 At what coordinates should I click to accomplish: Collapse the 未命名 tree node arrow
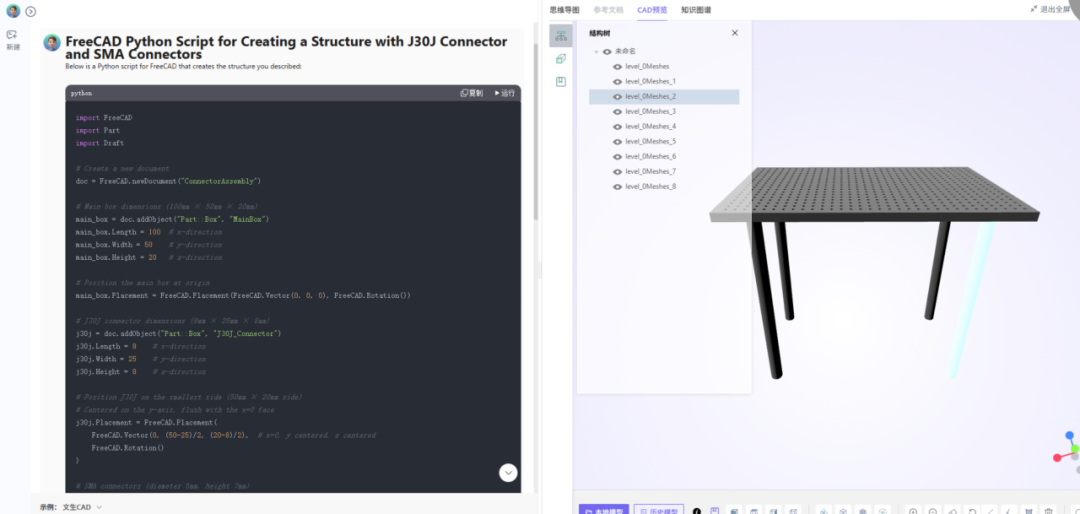point(596,52)
